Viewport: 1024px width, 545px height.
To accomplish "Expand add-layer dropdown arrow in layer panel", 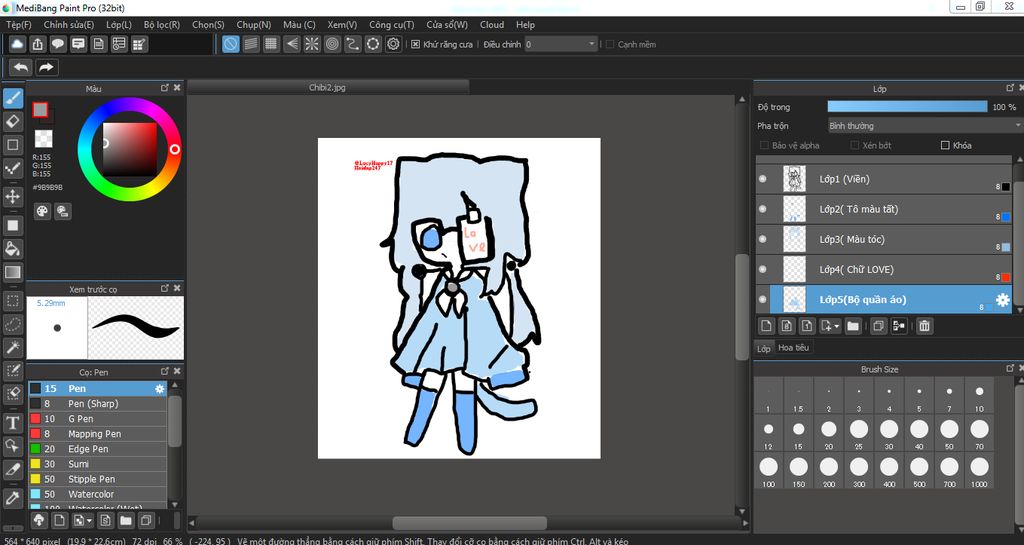I will click(837, 326).
